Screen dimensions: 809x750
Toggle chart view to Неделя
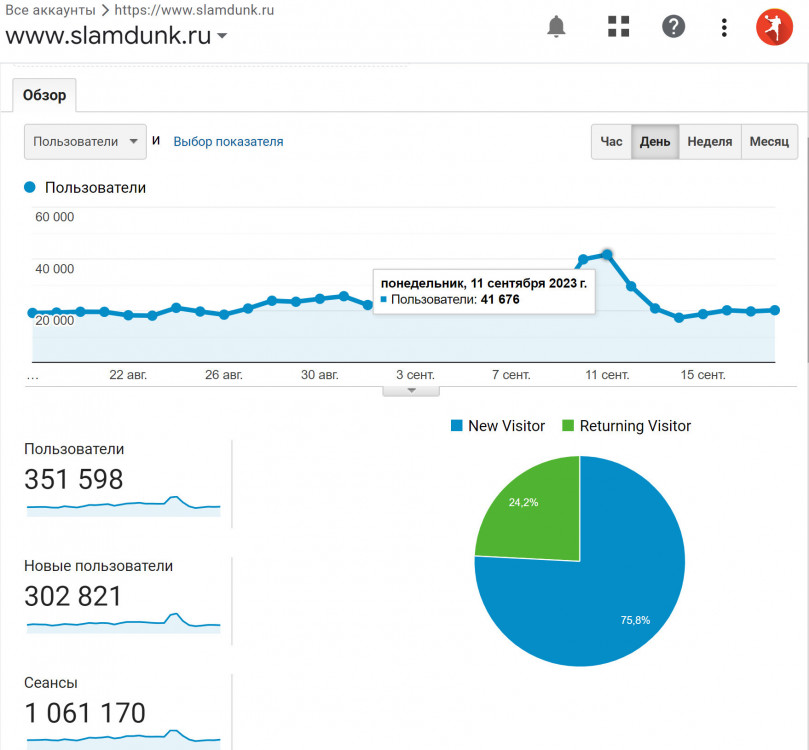coord(710,142)
